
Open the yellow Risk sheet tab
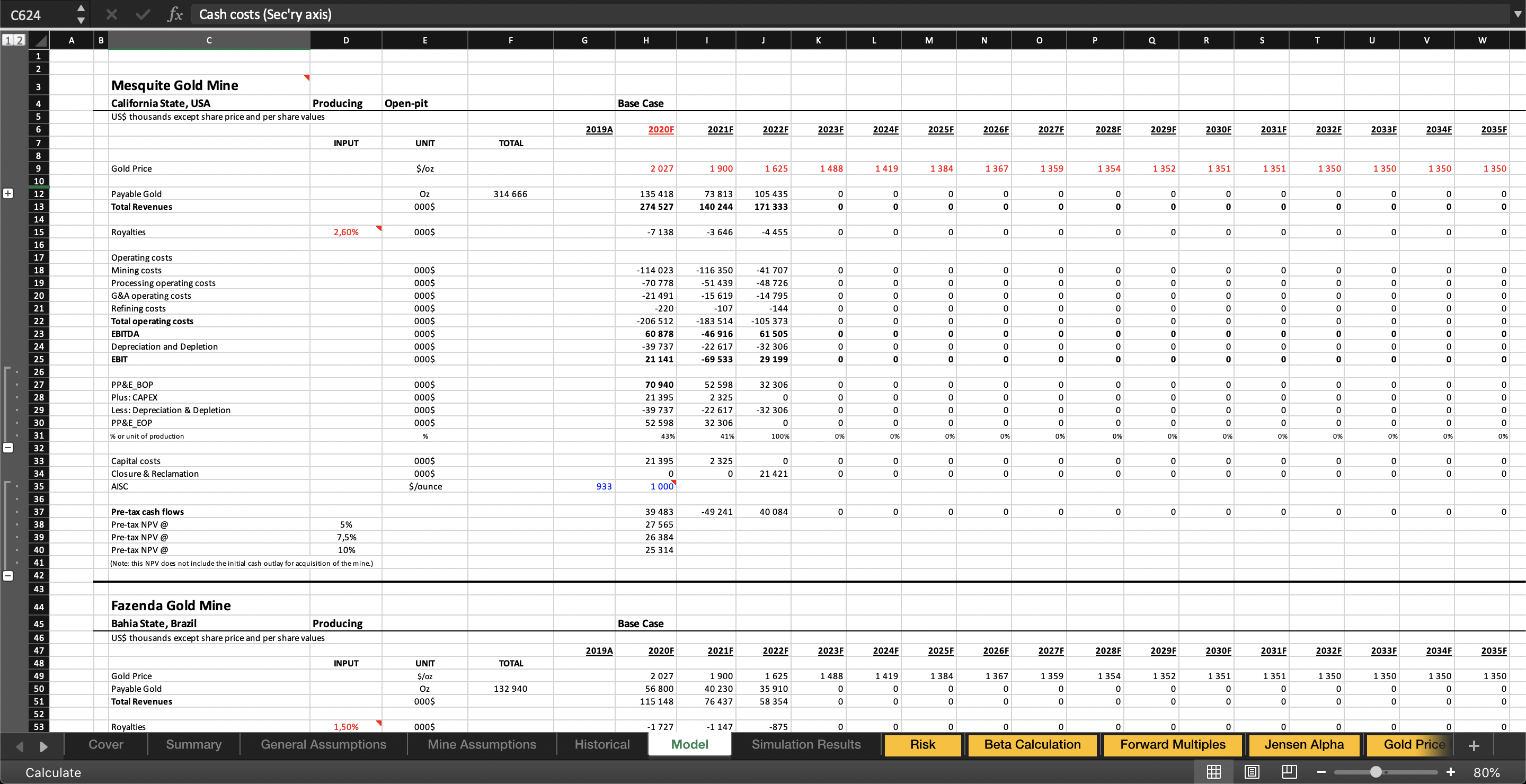(x=922, y=745)
